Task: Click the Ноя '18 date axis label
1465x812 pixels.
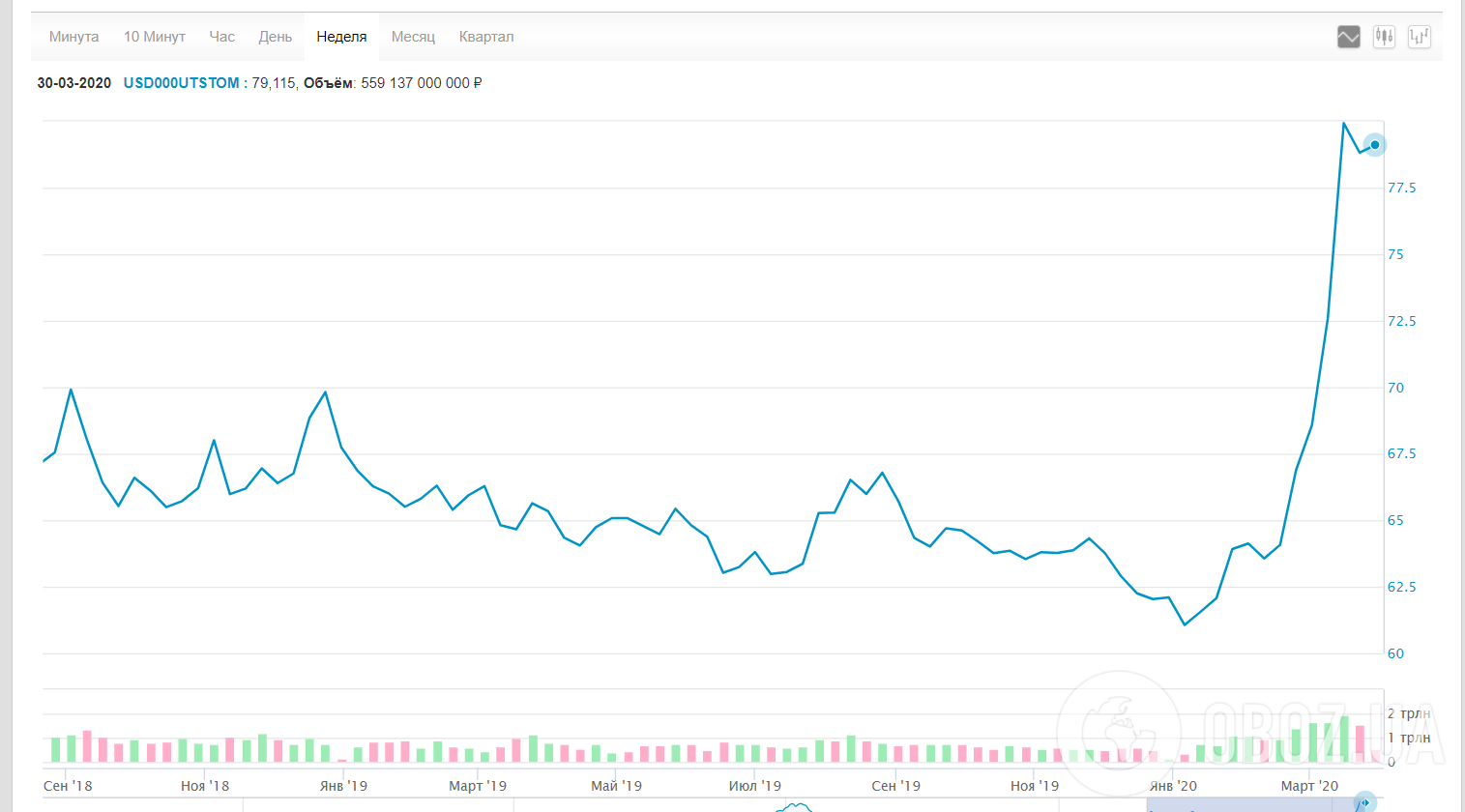Action: coord(205,786)
